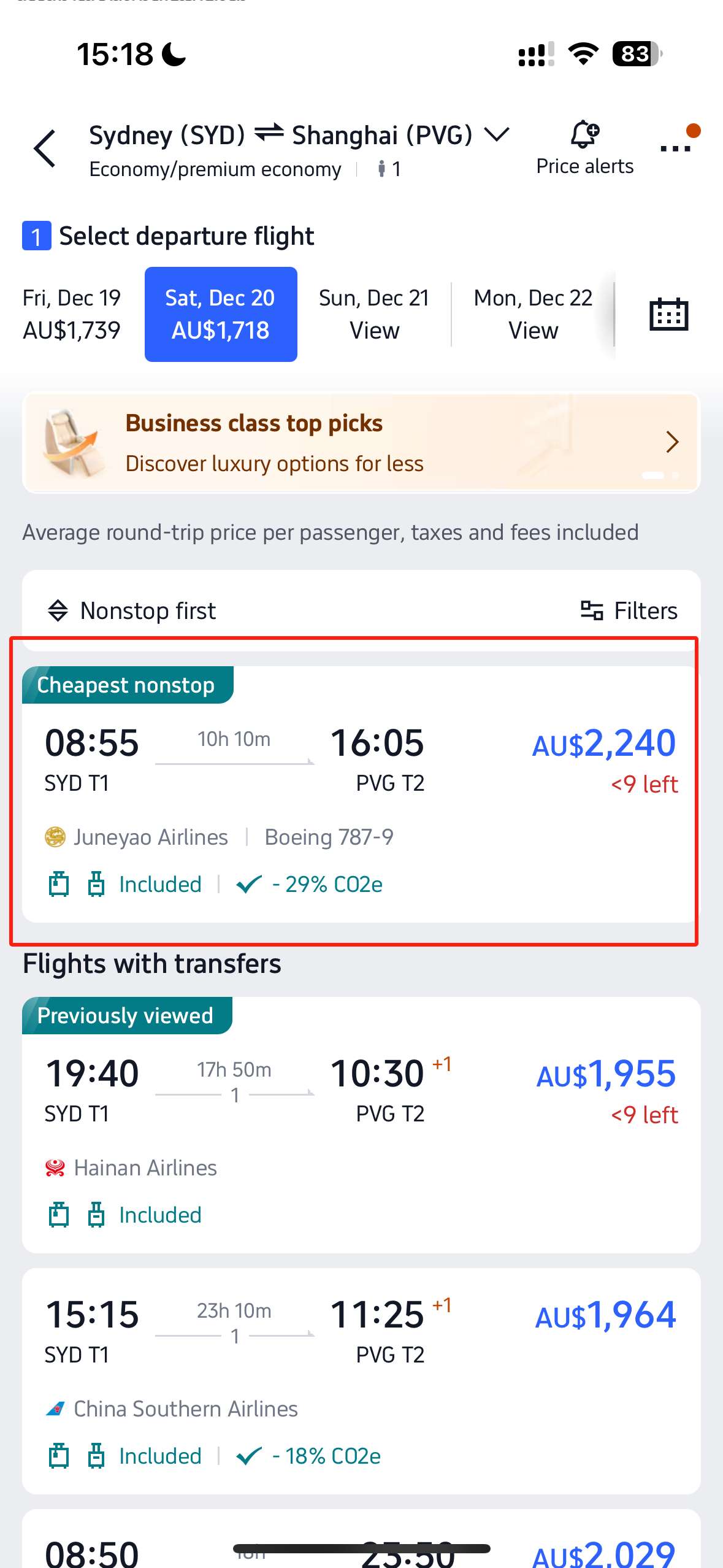
Task: Tap the Juneyao Airlines logo
Action: click(56, 836)
